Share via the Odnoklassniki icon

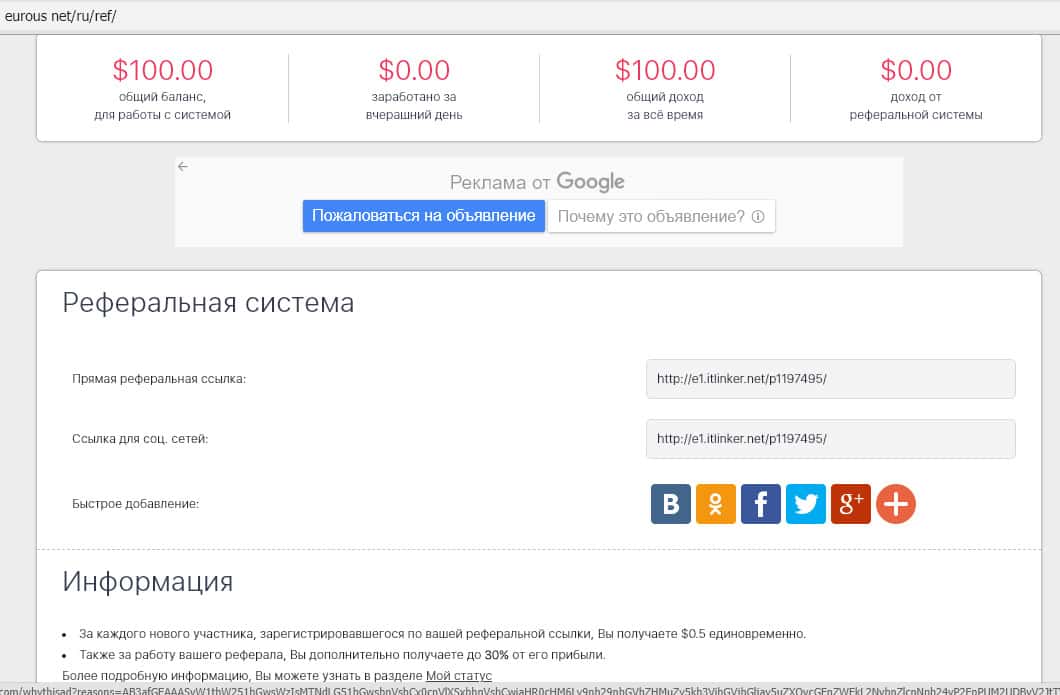coord(716,504)
